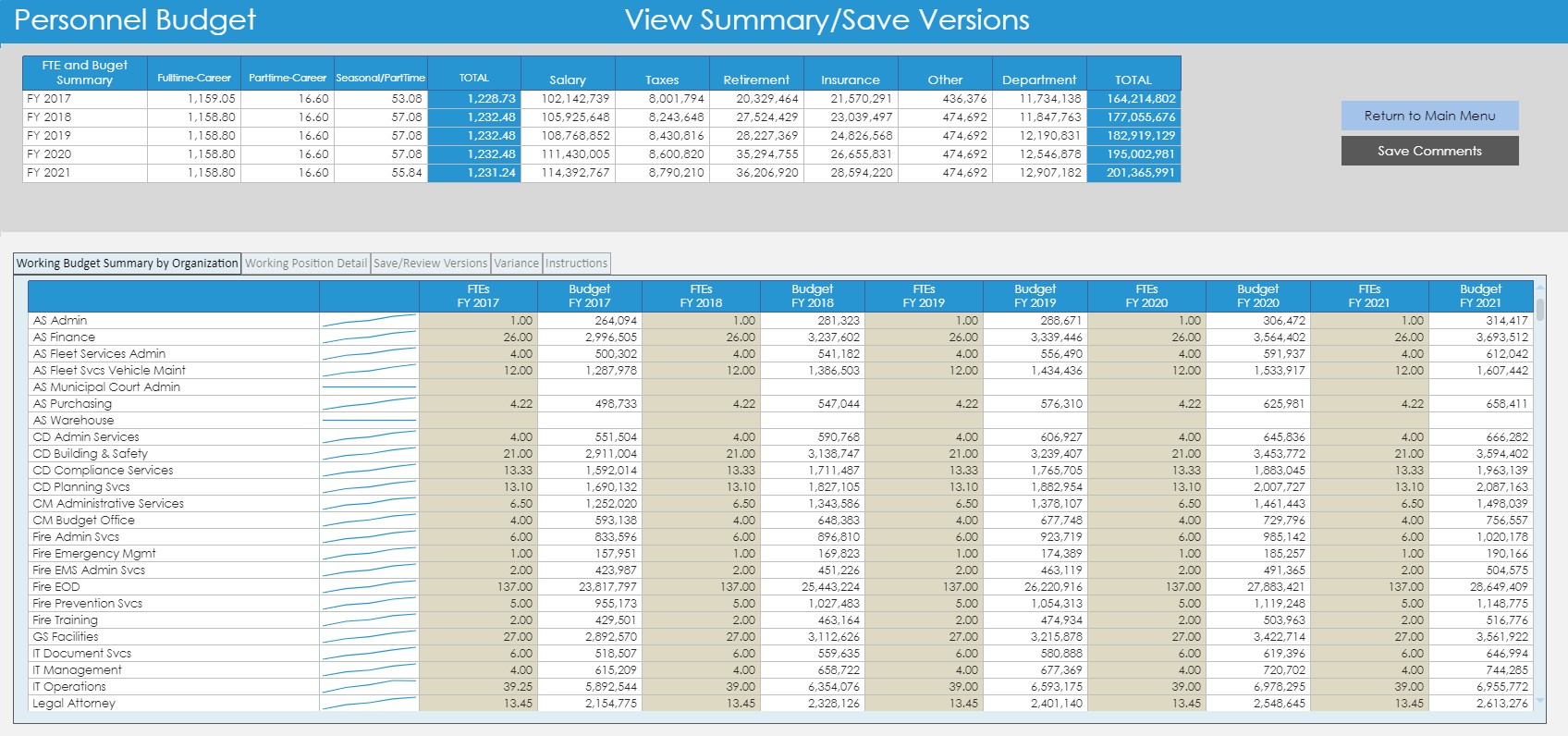Select the Fire EOD row label
1568x736 pixels.
pos(56,587)
